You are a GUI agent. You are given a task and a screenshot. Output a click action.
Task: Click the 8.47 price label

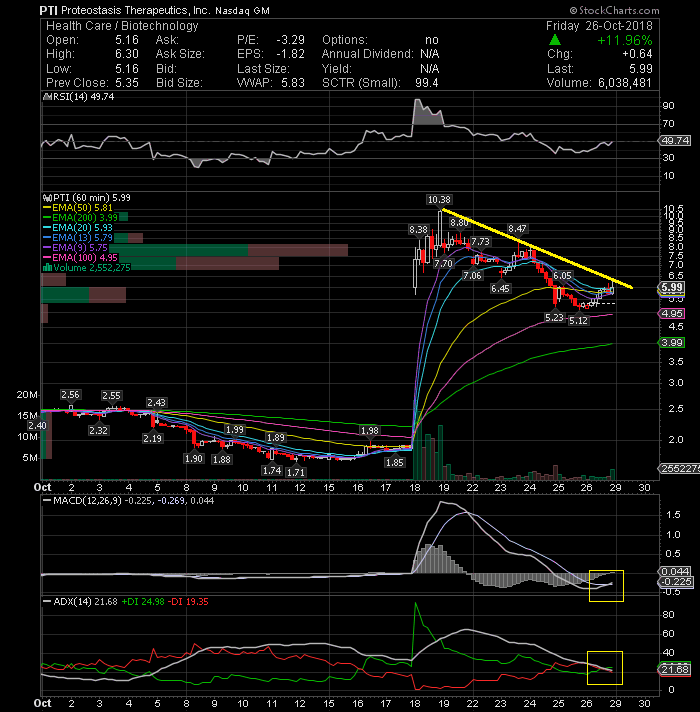[517, 228]
